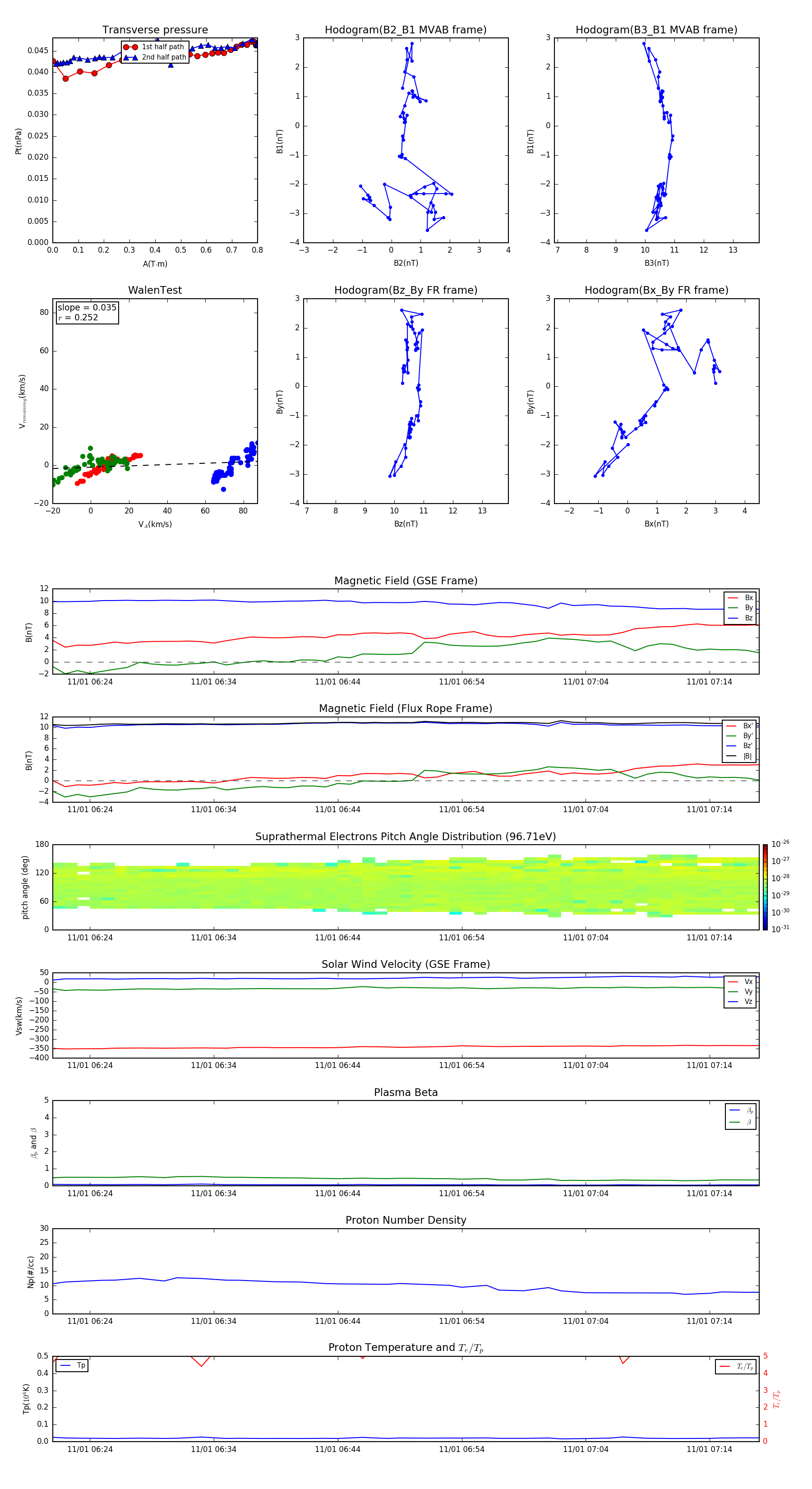Screen dimensions: 812x1489
Task: Select the "B2(nT)" axis label
Action: point(406,263)
